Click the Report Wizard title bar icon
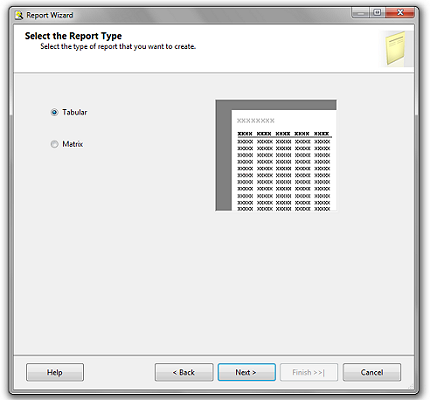The image size is (430, 400). point(19,15)
